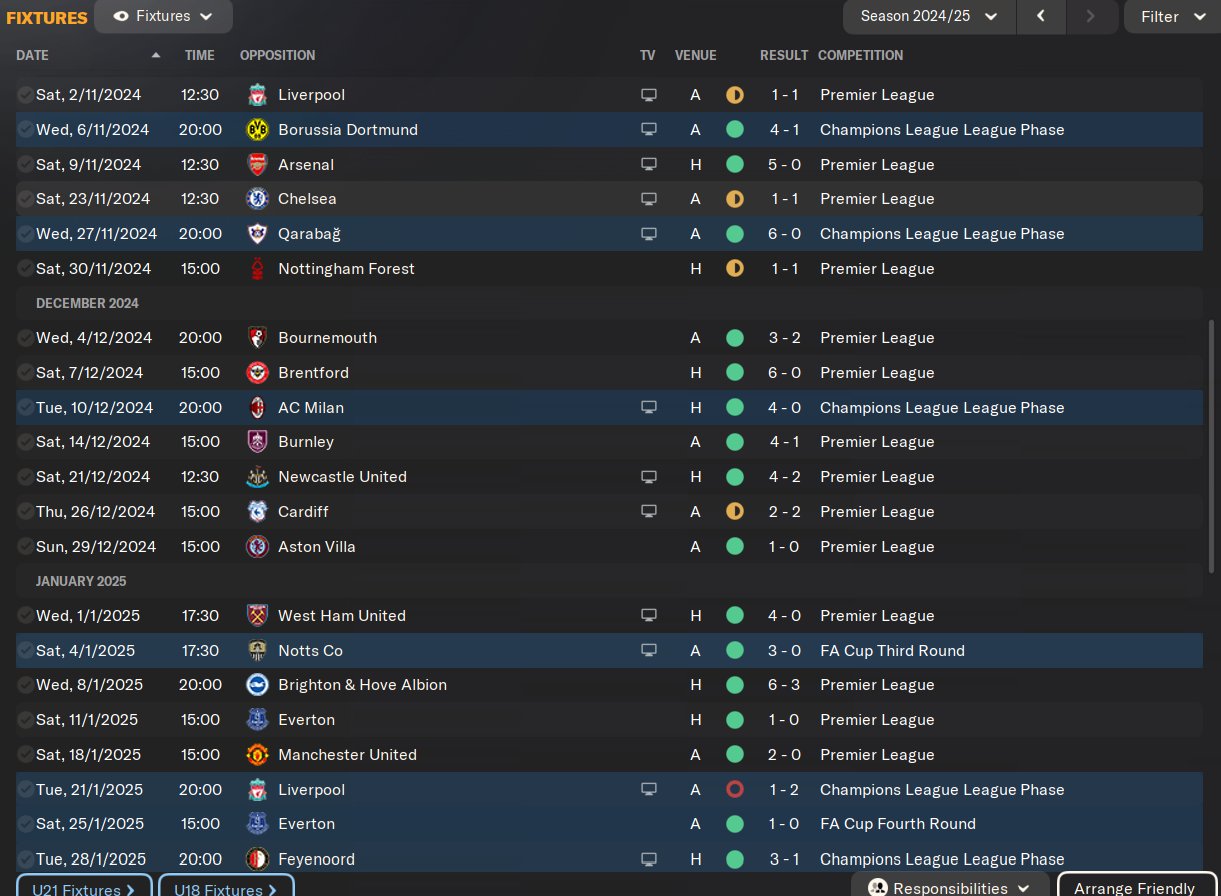Toggle the checkmark for the Qarabağ fixture
The image size is (1221, 896).
click(25, 234)
